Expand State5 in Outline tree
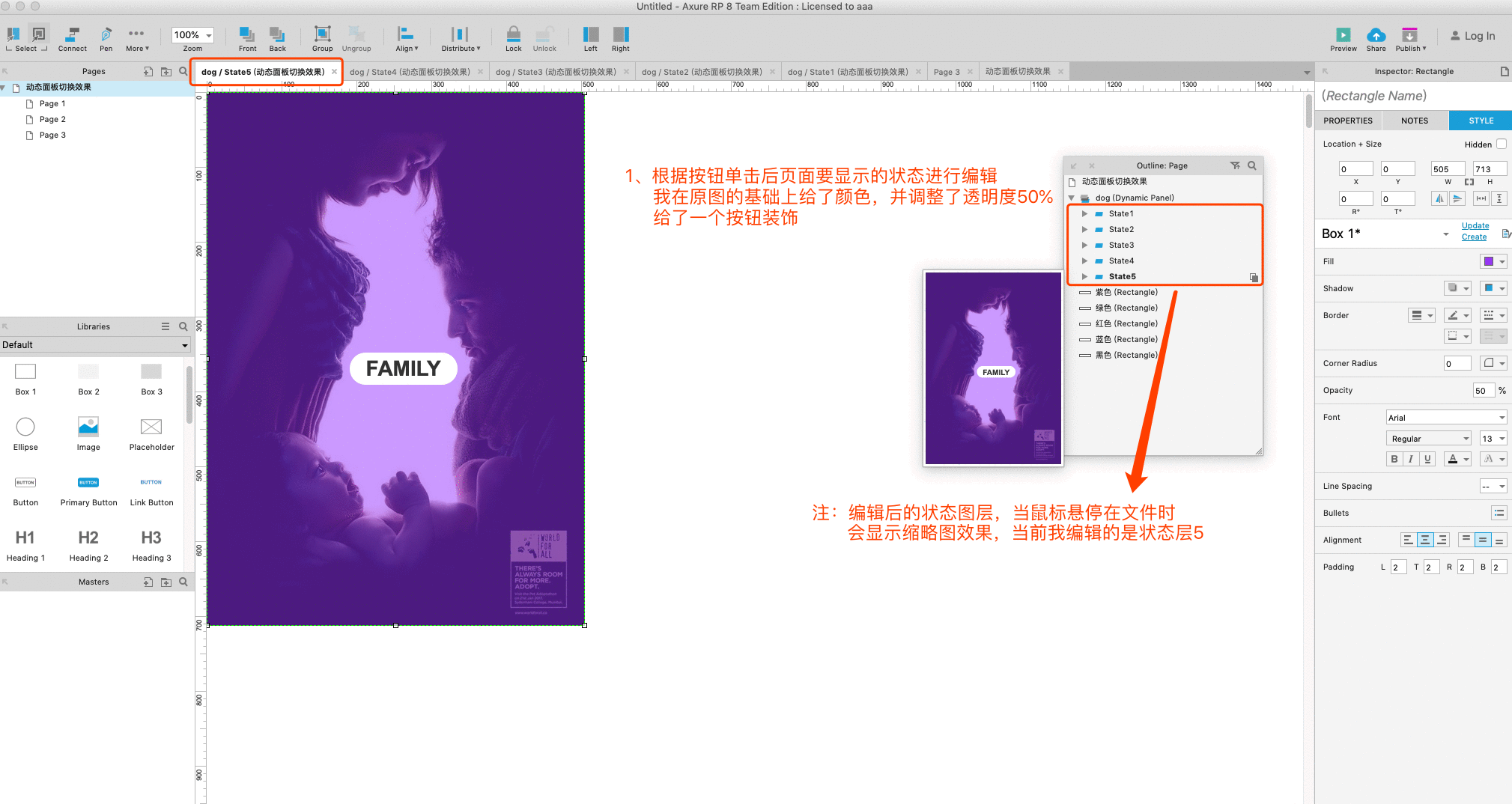The image size is (1512, 804). 1084,277
